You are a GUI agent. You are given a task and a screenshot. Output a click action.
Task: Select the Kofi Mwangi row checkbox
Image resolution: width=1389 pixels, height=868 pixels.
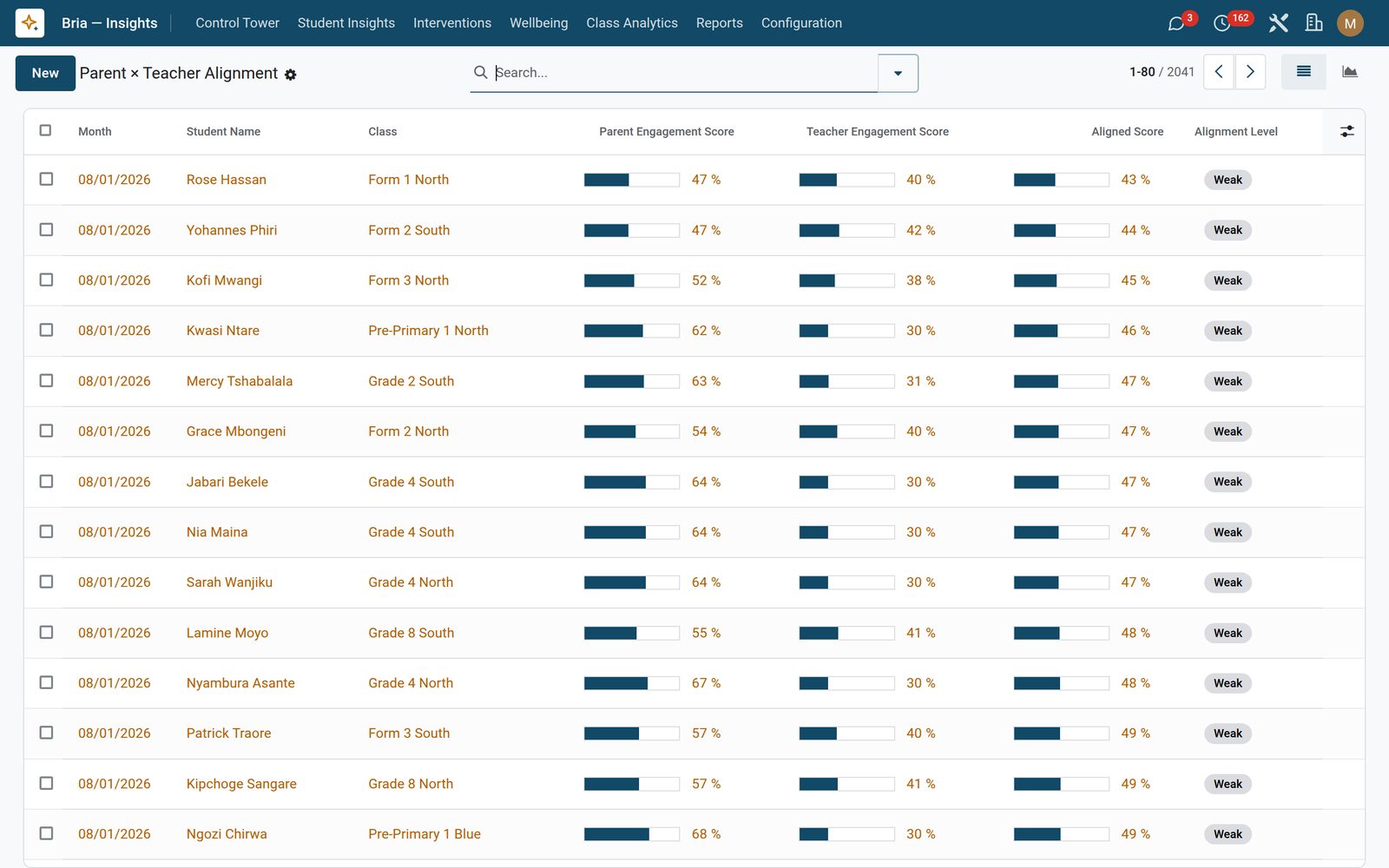click(x=46, y=279)
